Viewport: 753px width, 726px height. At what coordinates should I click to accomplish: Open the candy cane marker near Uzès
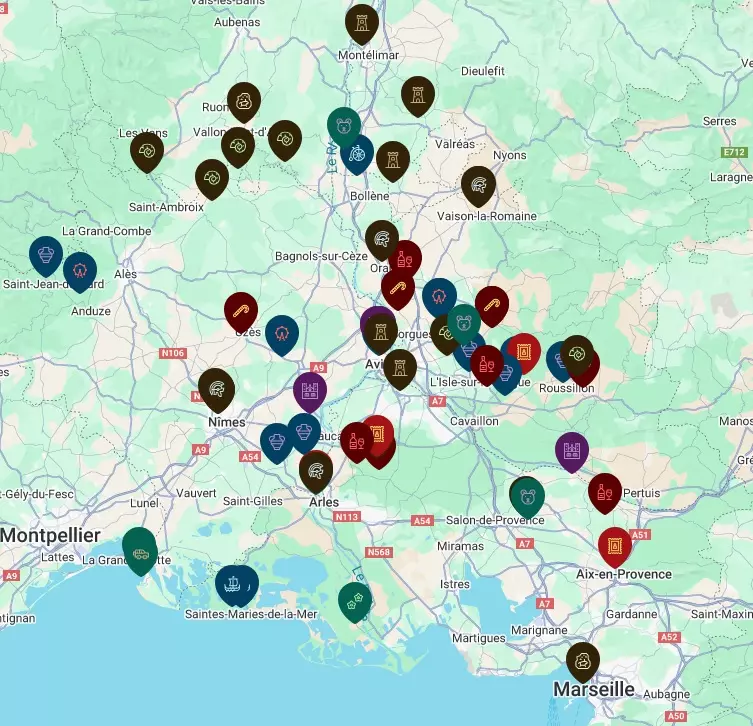tap(241, 310)
